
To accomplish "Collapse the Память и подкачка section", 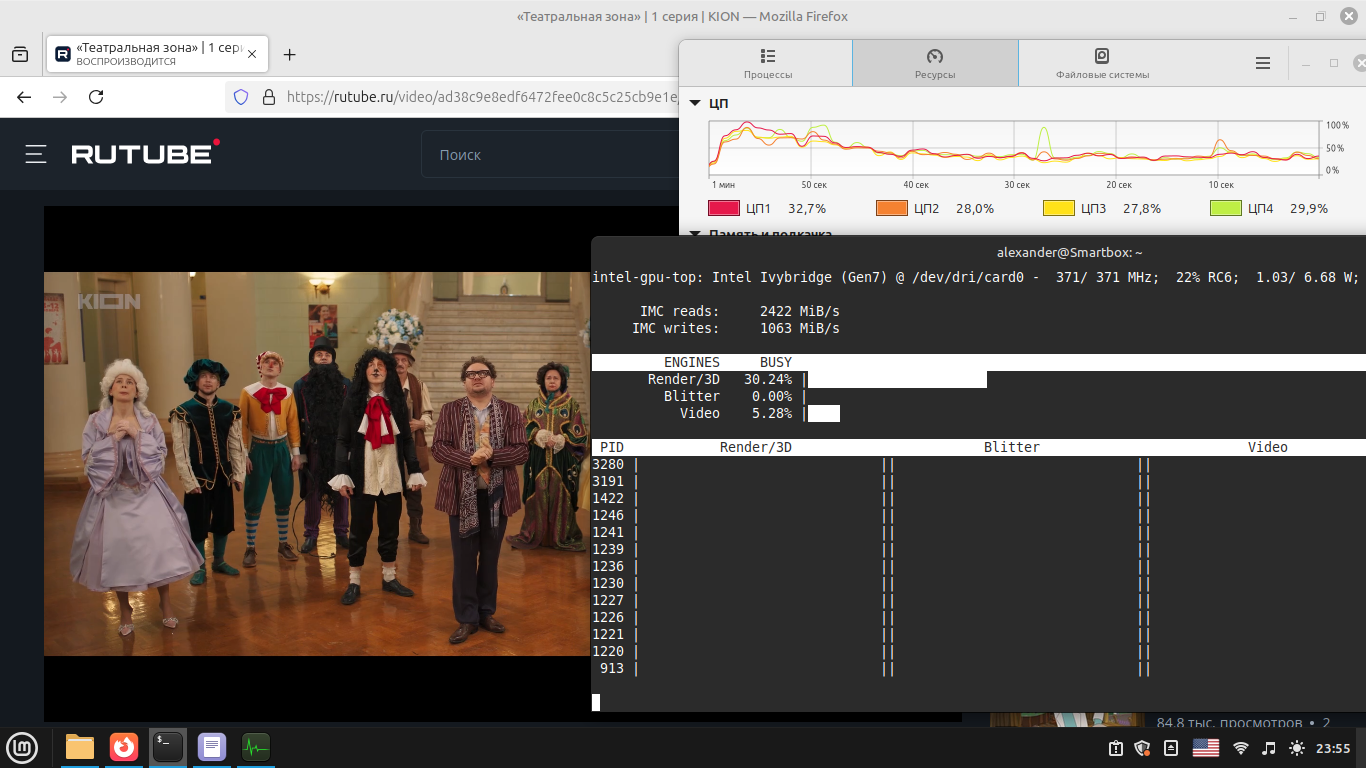I will tap(695, 235).
